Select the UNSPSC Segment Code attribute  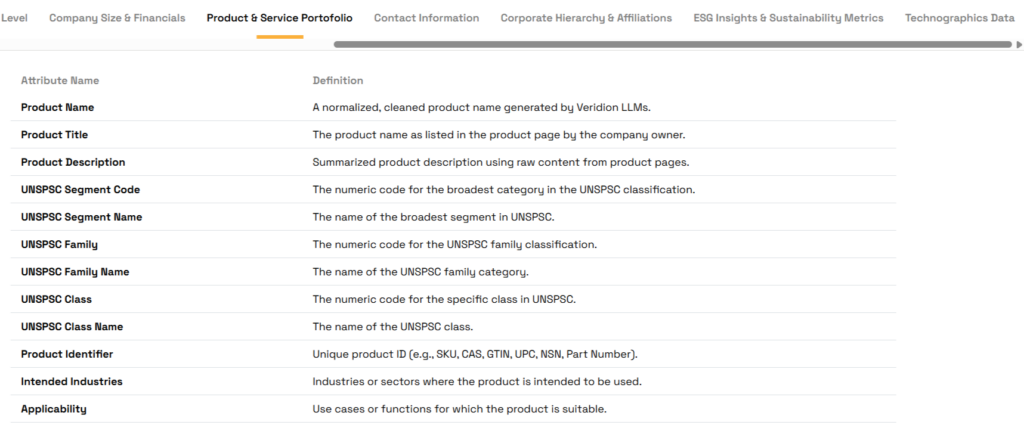tap(80, 189)
